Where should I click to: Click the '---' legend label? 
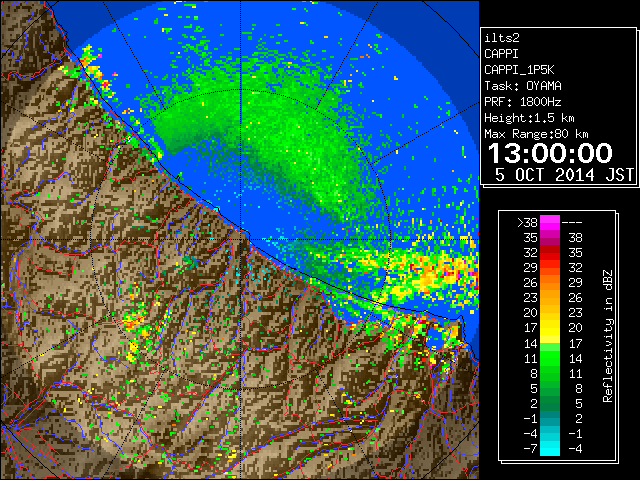(572, 223)
